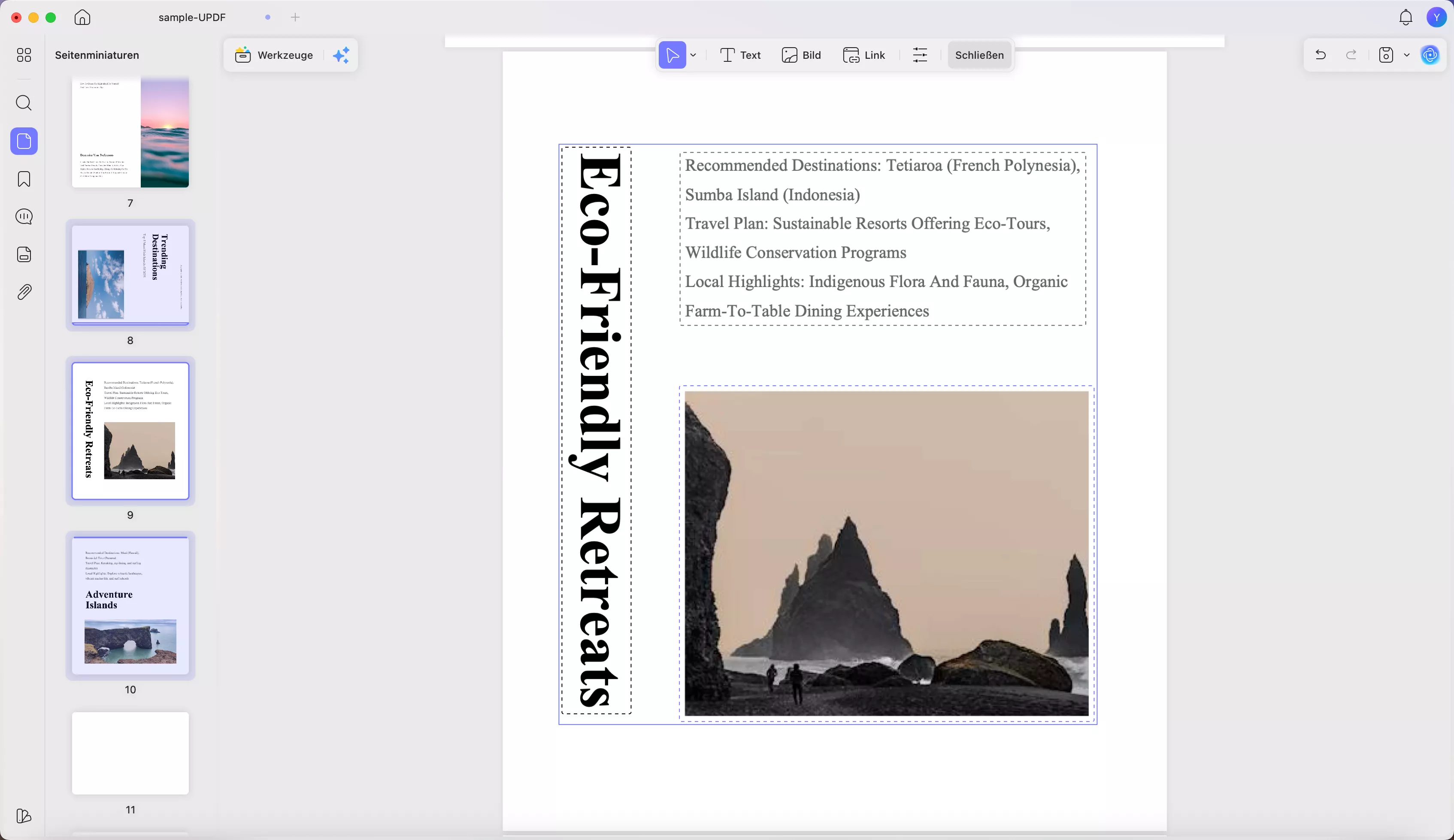This screenshot has height=840, width=1454.
Task: Open the search panel icon
Action: click(x=24, y=103)
